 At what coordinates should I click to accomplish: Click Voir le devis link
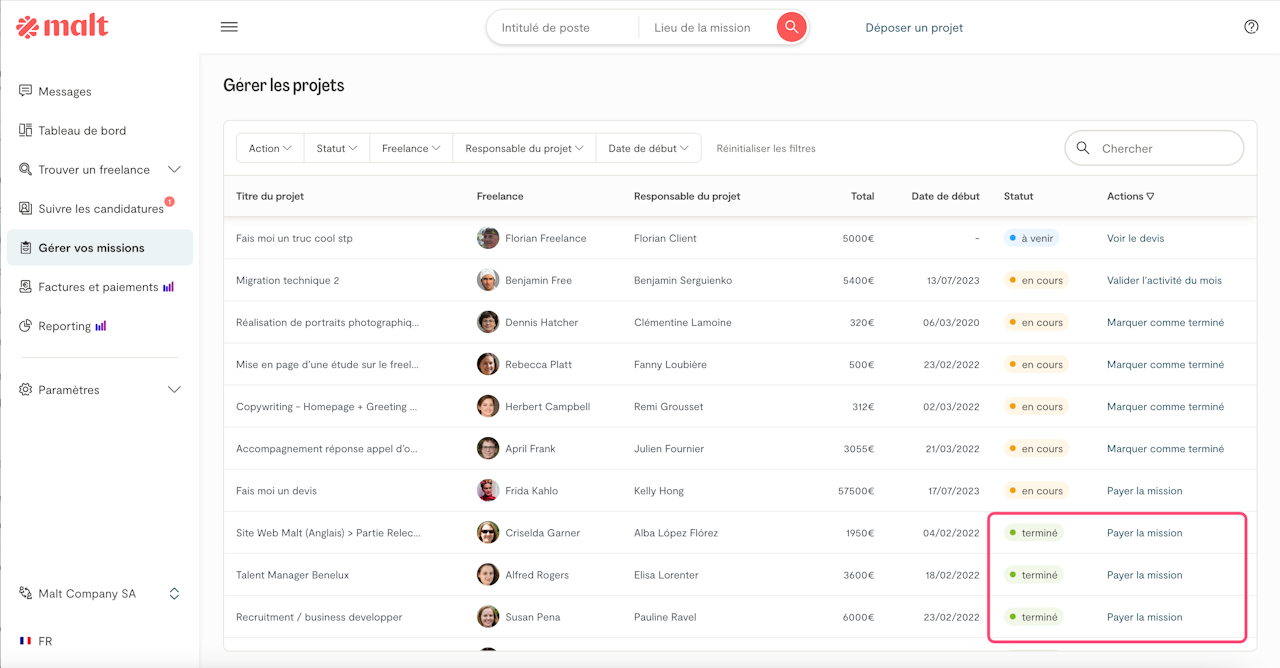pos(1135,238)
